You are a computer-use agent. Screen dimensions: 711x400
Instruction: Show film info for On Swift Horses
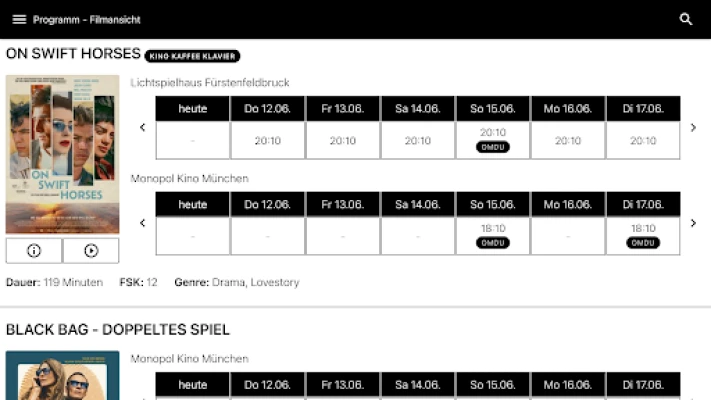[x=34, y=251]
